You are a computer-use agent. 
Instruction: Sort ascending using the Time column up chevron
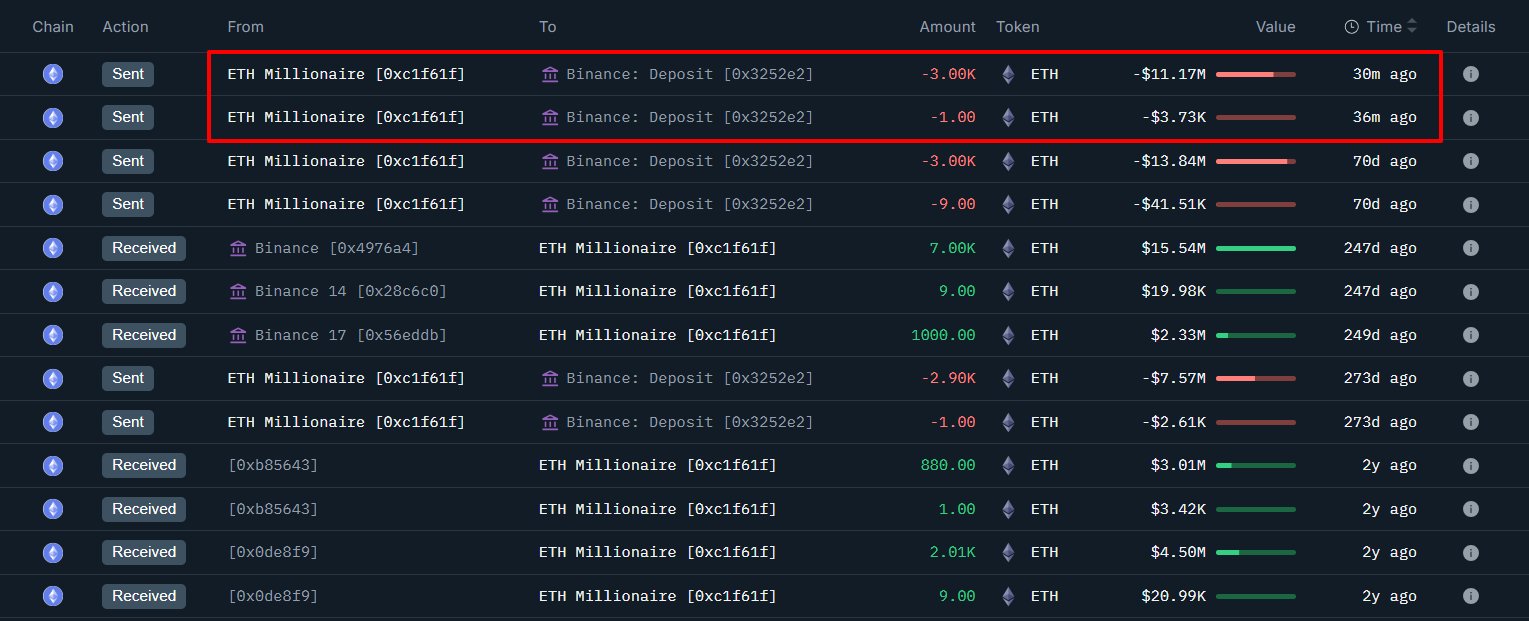tap(1411, 21)
